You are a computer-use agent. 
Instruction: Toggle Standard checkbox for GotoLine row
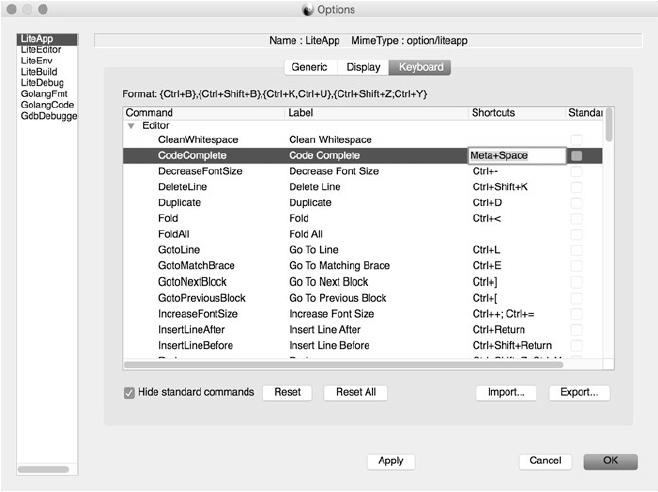pyautogui.click(x=577, y=250)
